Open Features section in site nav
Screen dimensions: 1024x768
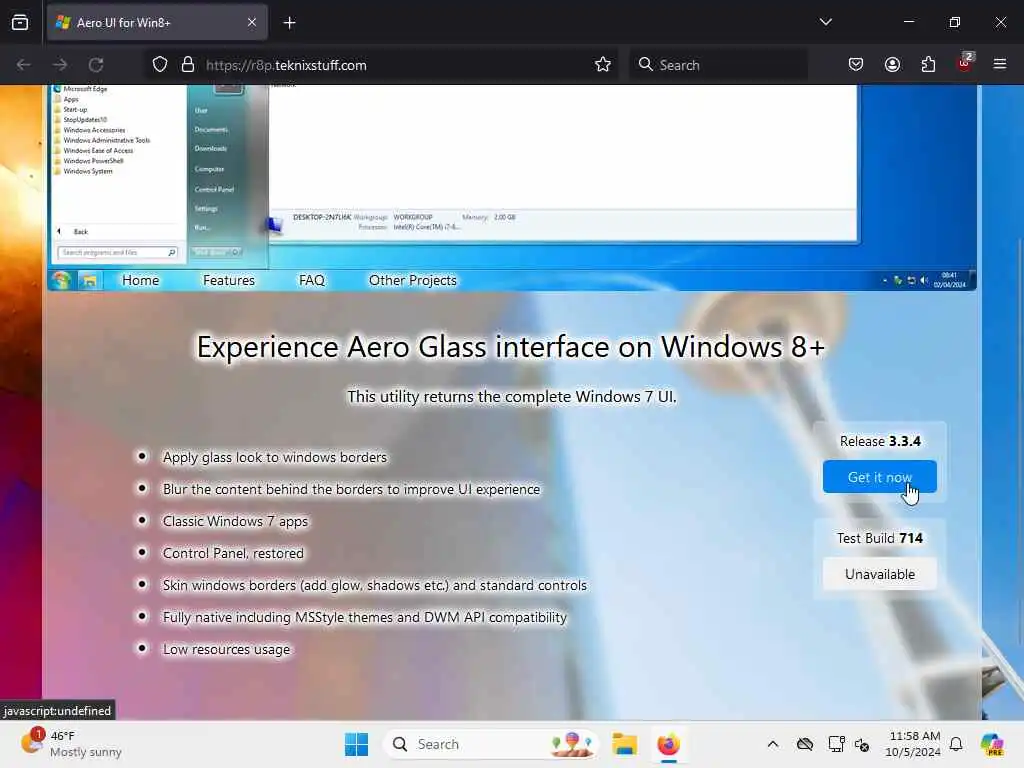click(229, 280)
